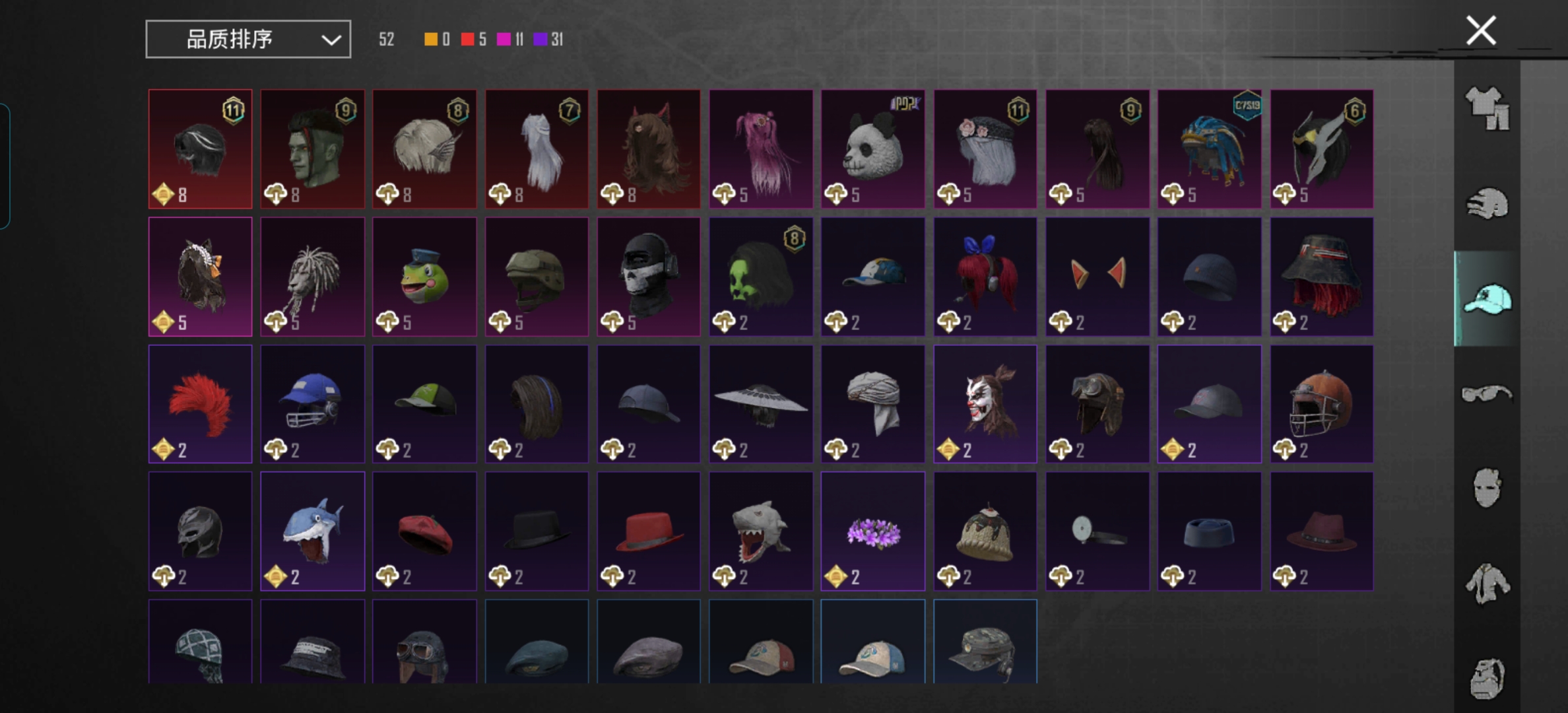Filter by the purple quality swatch

[540, 40]
